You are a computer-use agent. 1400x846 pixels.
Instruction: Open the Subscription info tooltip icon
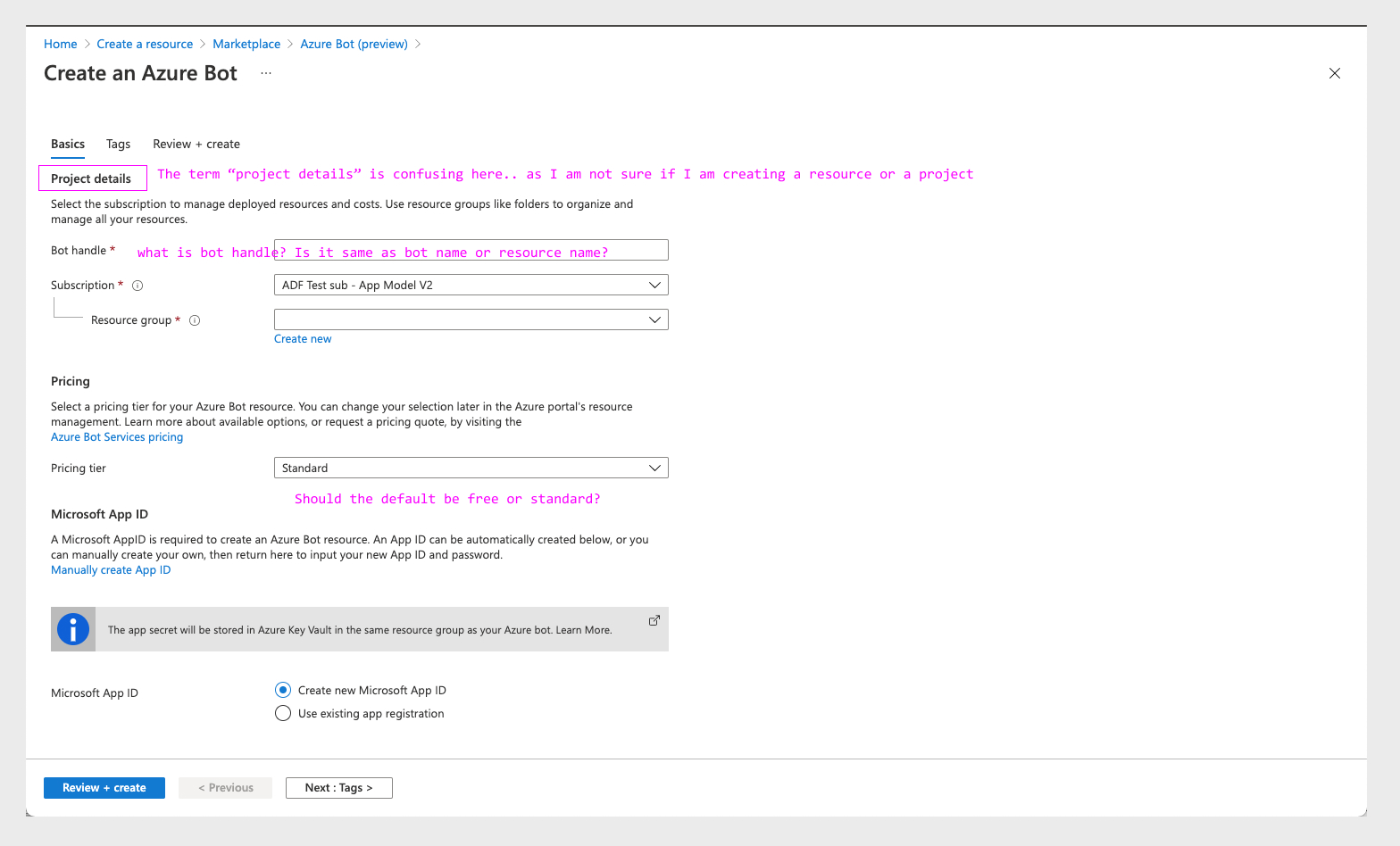pyautogui.click(x=137, y=286)
